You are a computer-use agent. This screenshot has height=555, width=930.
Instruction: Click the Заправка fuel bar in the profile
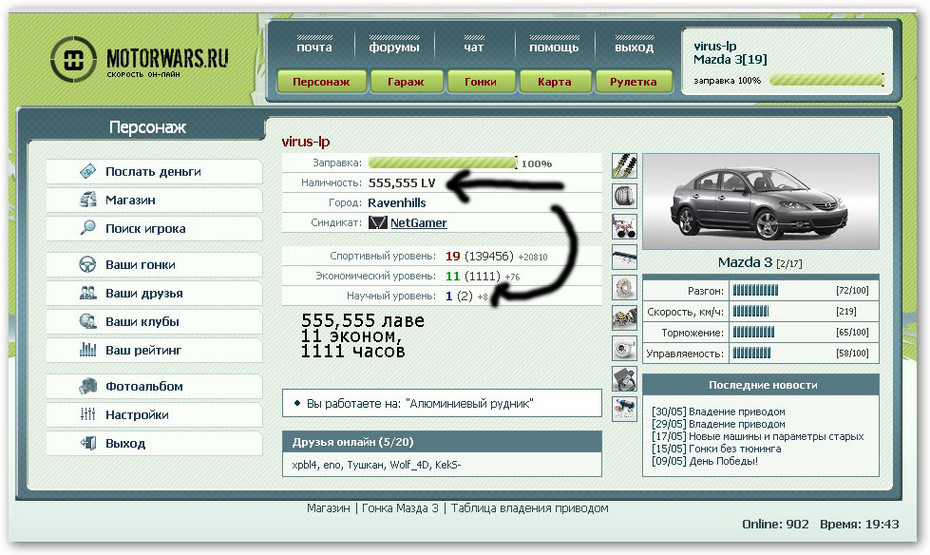click(x=442, y=163)
